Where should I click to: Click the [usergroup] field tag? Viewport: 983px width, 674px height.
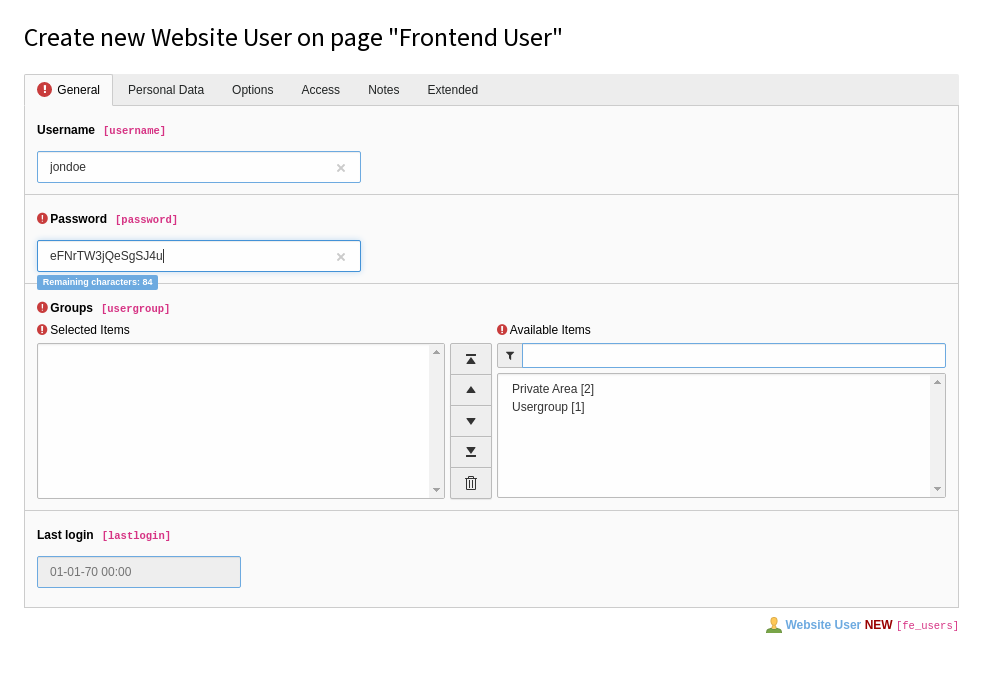point(135,308)
